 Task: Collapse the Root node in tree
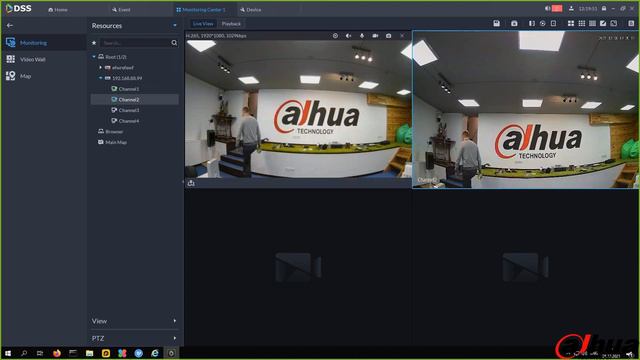pos(94,57)
